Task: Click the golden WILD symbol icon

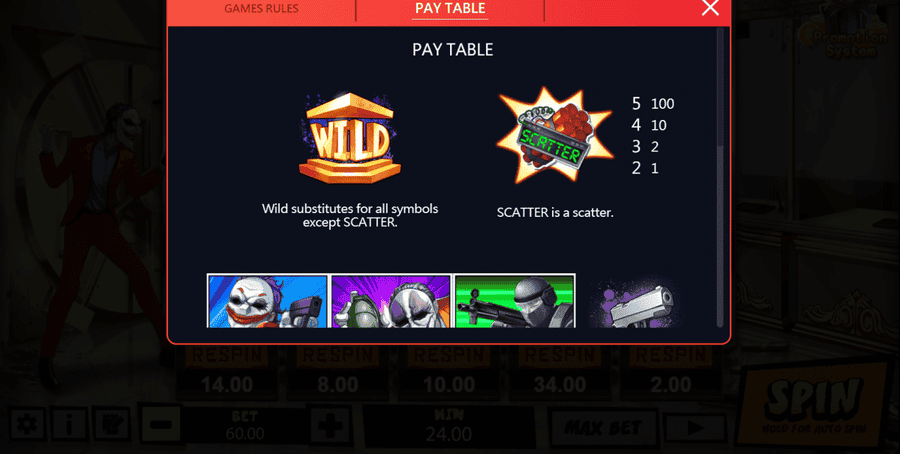Action: point(350,138)
